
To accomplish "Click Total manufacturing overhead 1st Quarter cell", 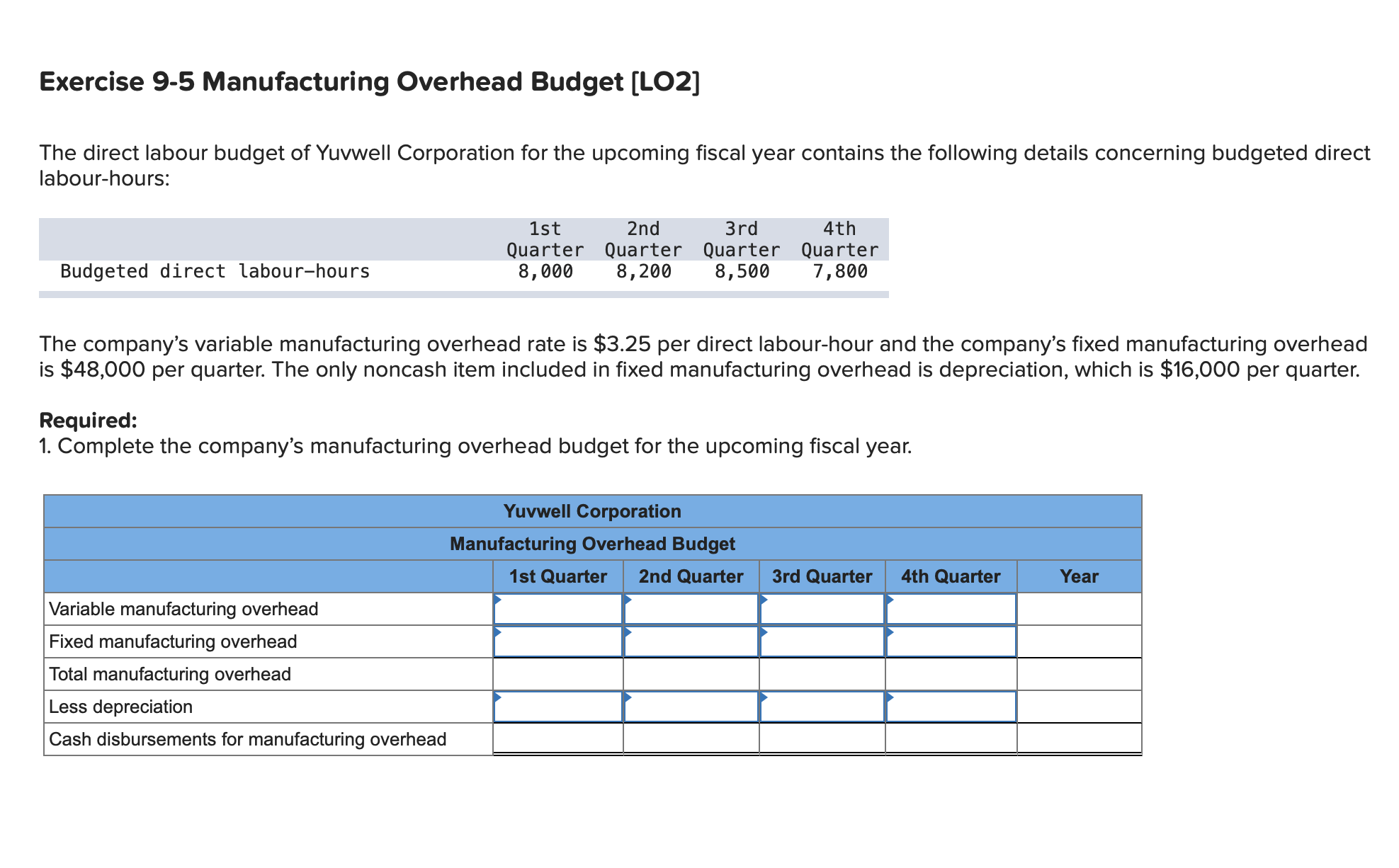I will (x=558, y=674).
